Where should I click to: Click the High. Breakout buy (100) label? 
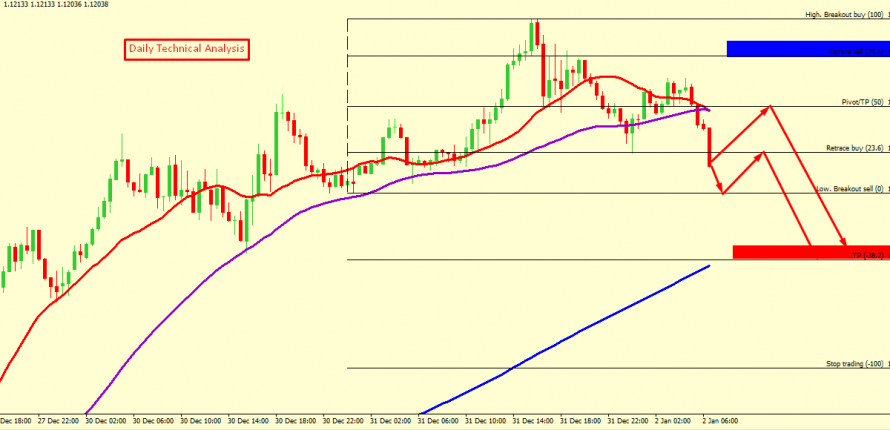846,15
